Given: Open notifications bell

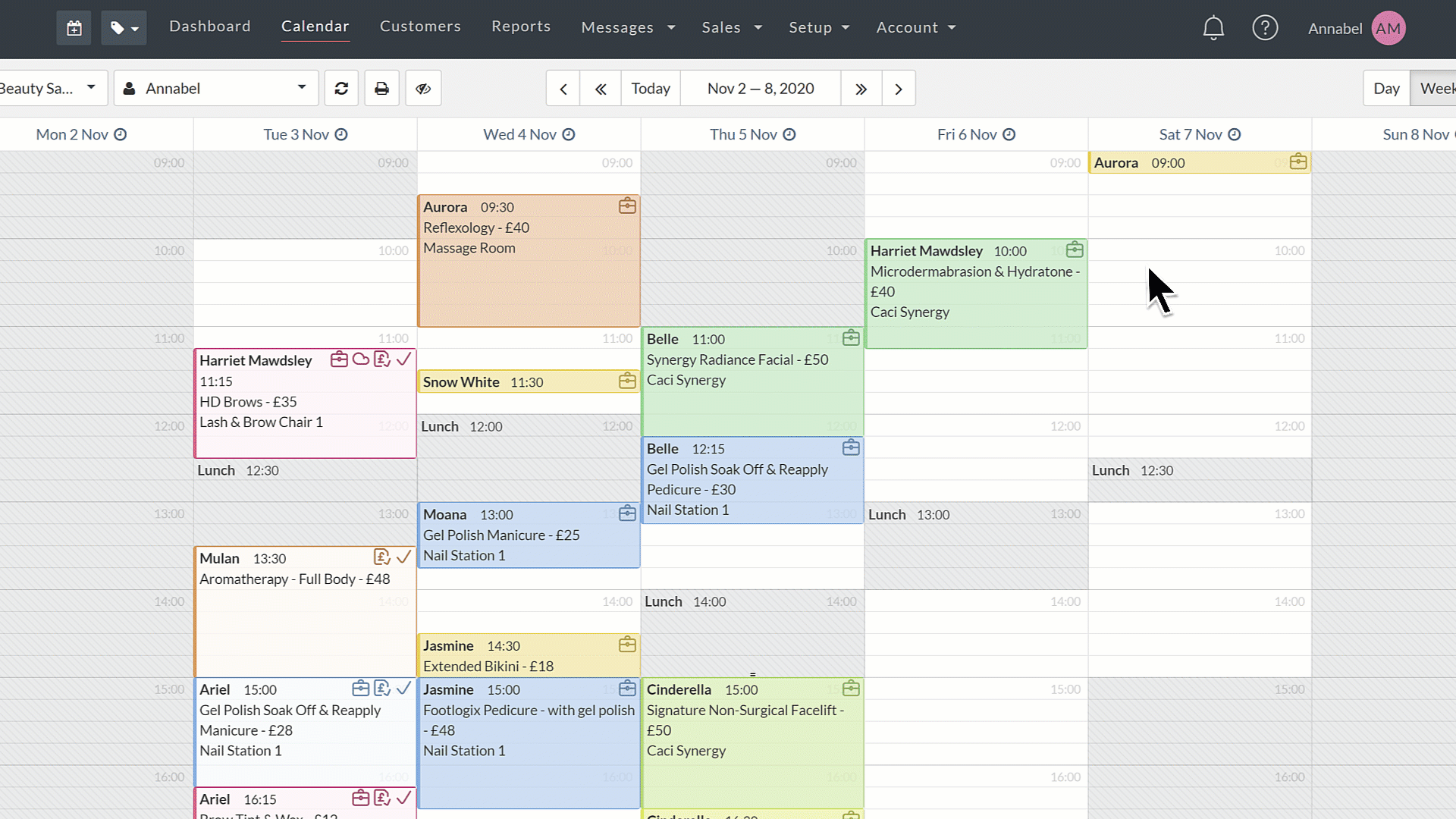Looking at the screenshot, I should point(1213,28).
